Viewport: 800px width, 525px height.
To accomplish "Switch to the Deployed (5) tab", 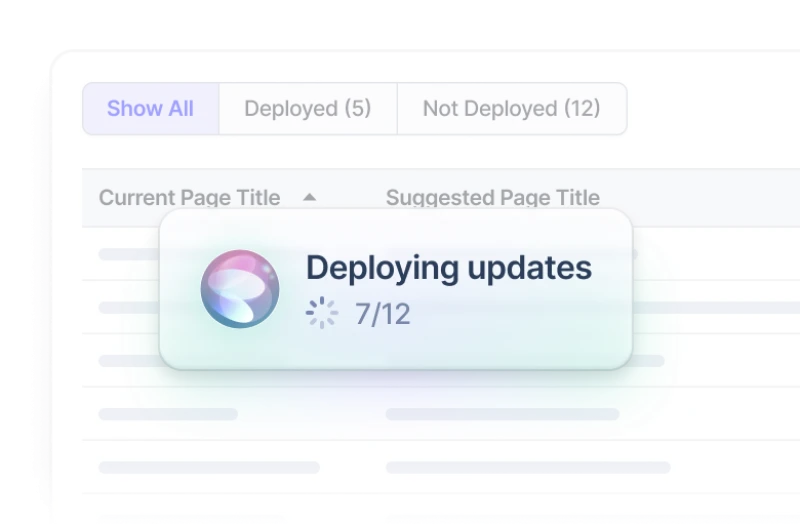I will click(x=308, y=109).
